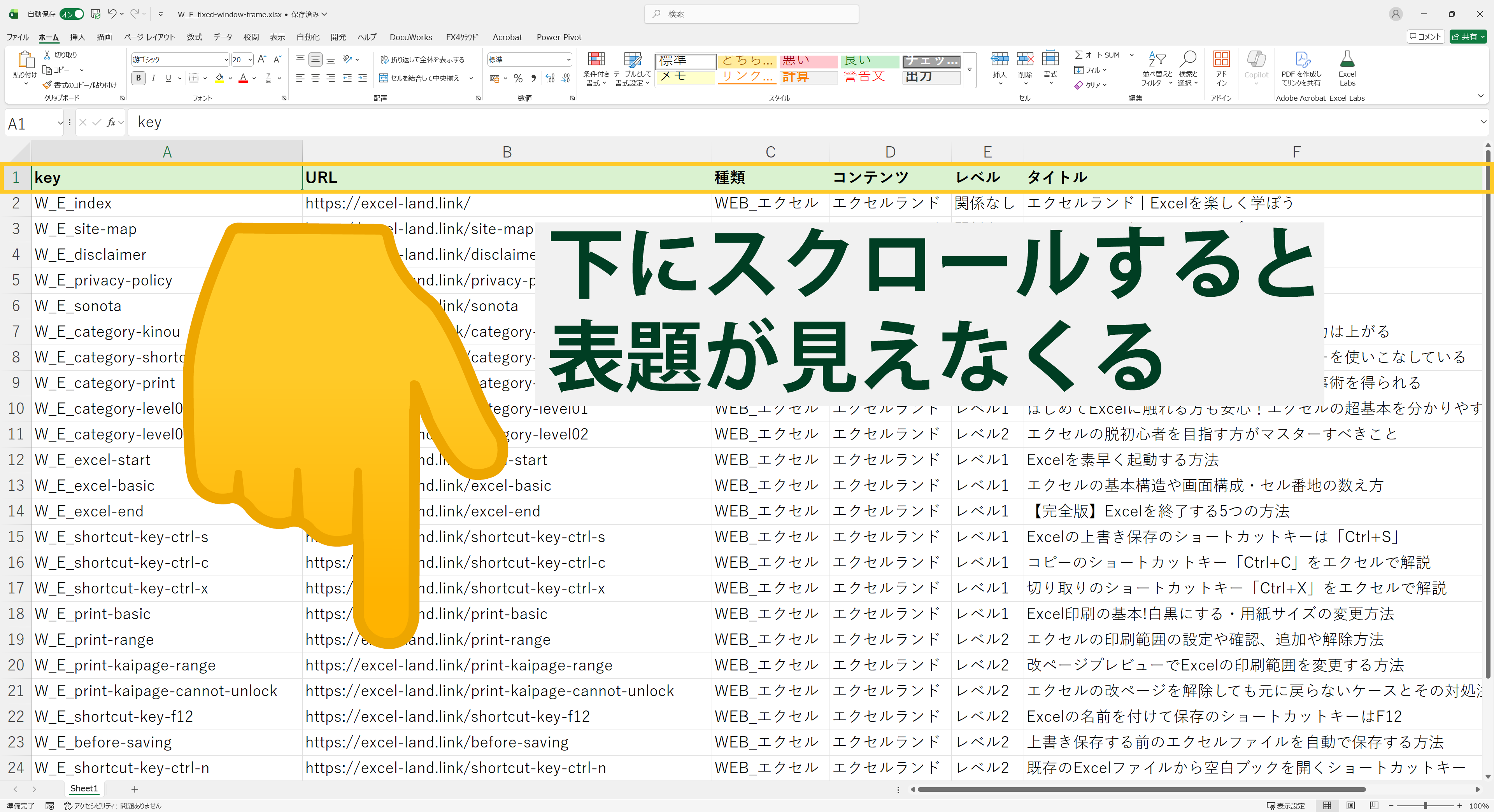1494x812 pixels.
Task: Apply percent style with the % icon
Action: [x=518, y=78]
